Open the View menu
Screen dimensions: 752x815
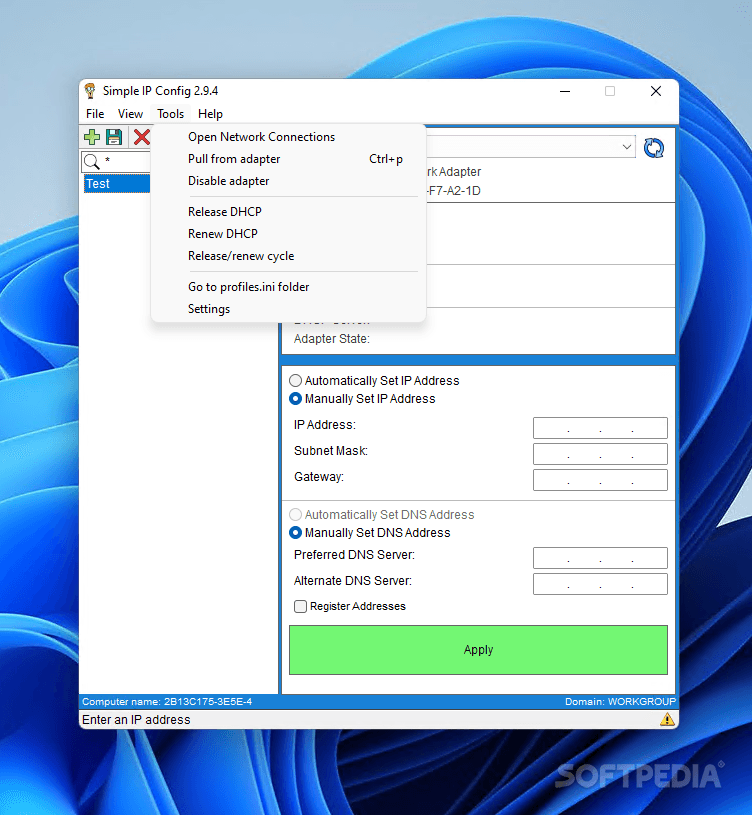130,114
